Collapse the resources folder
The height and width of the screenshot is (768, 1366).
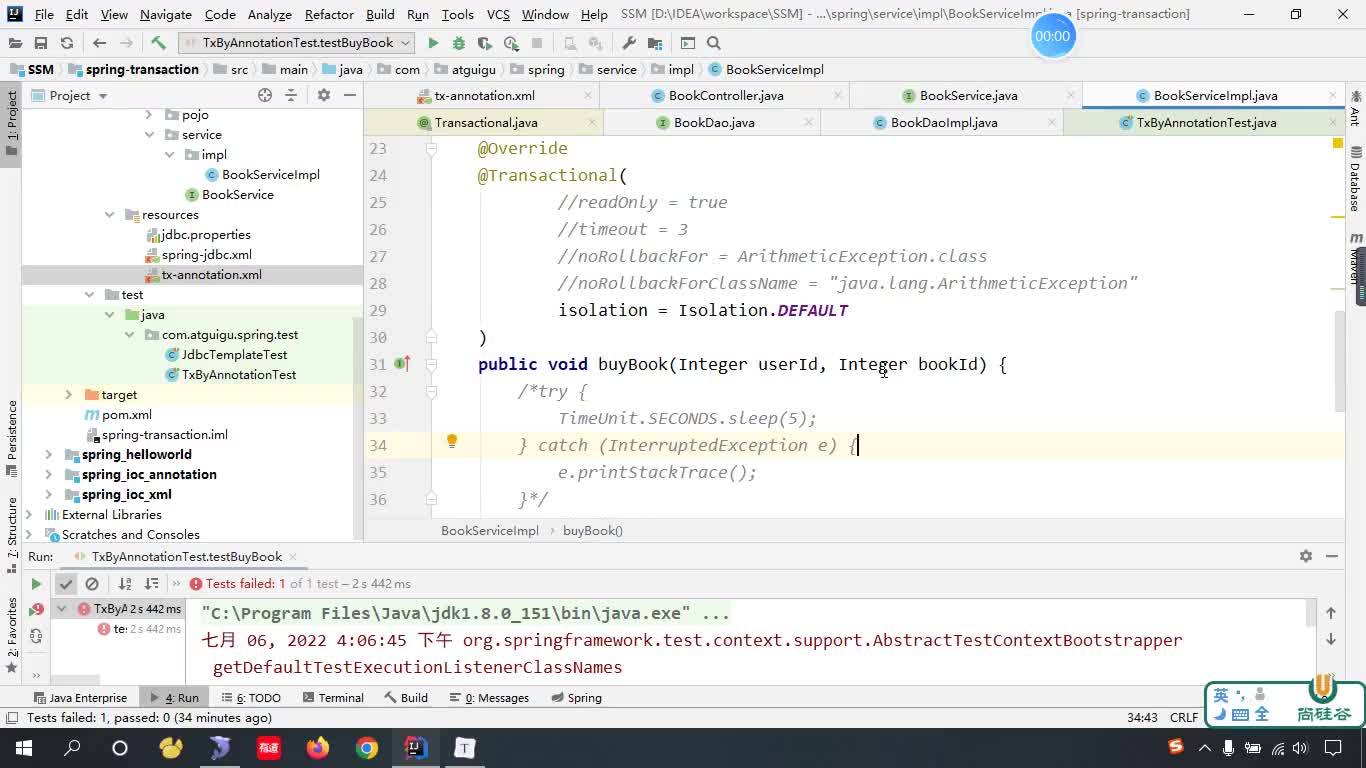(x=109, y=215)
